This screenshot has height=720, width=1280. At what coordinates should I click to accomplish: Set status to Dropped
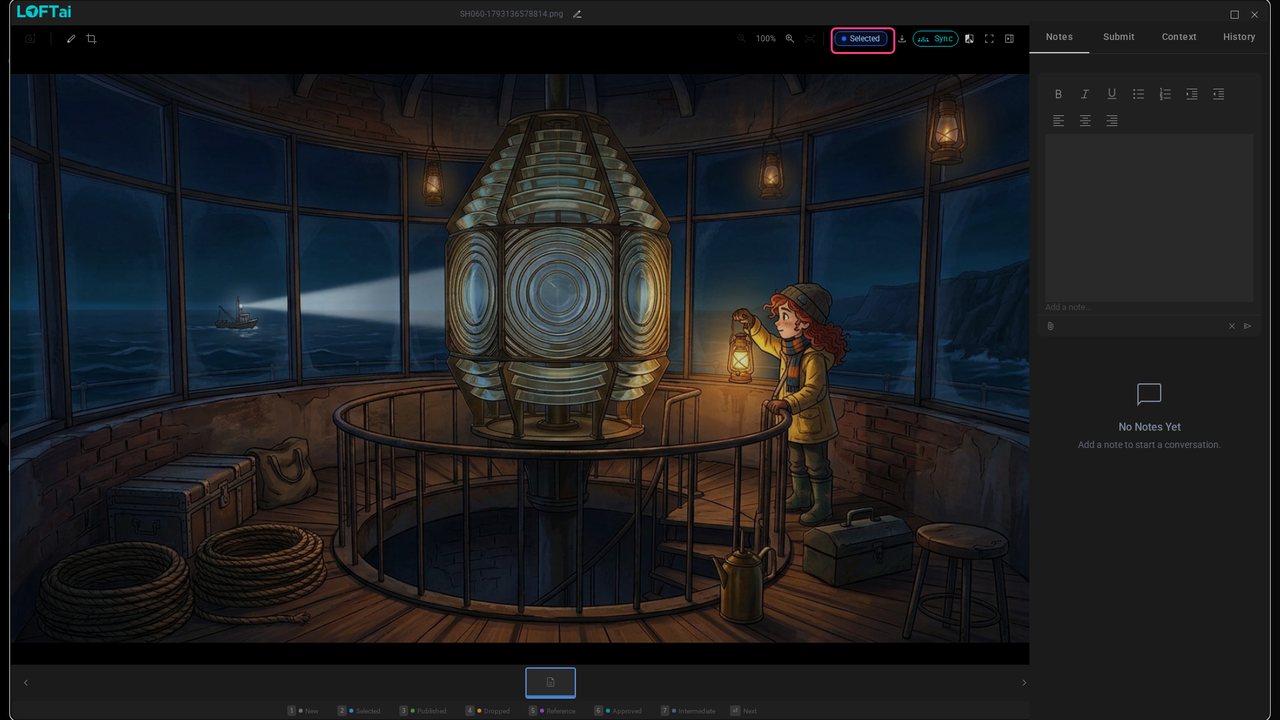[487, 711]
